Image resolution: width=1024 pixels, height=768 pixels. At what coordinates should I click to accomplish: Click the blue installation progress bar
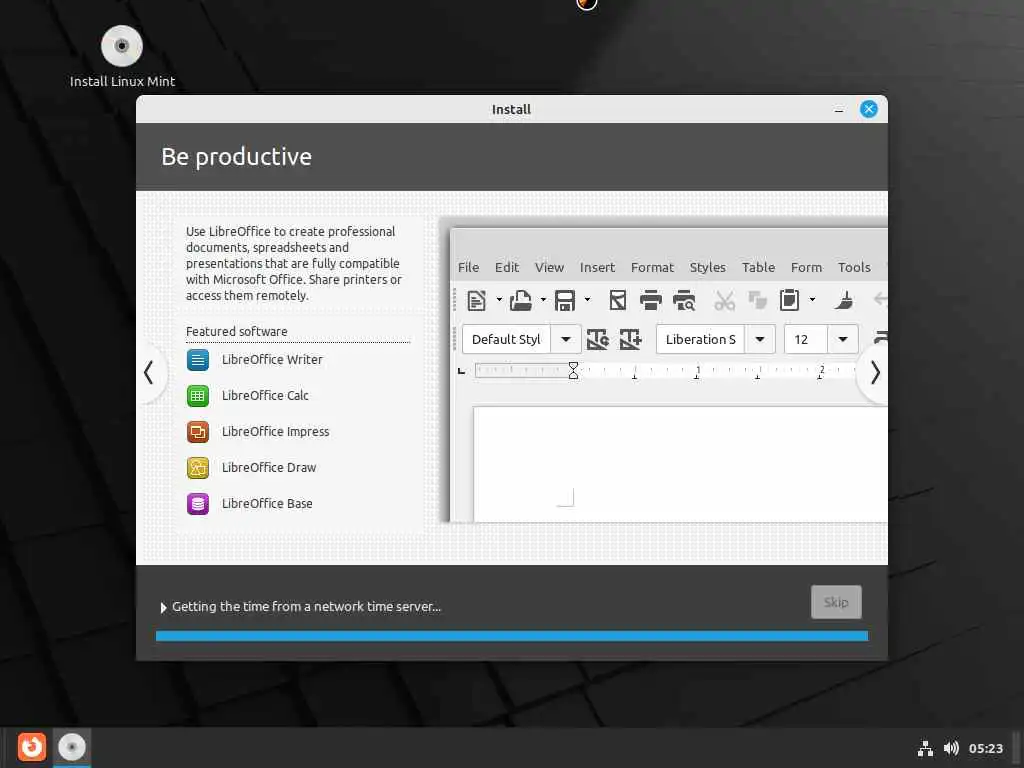[512, 636]
